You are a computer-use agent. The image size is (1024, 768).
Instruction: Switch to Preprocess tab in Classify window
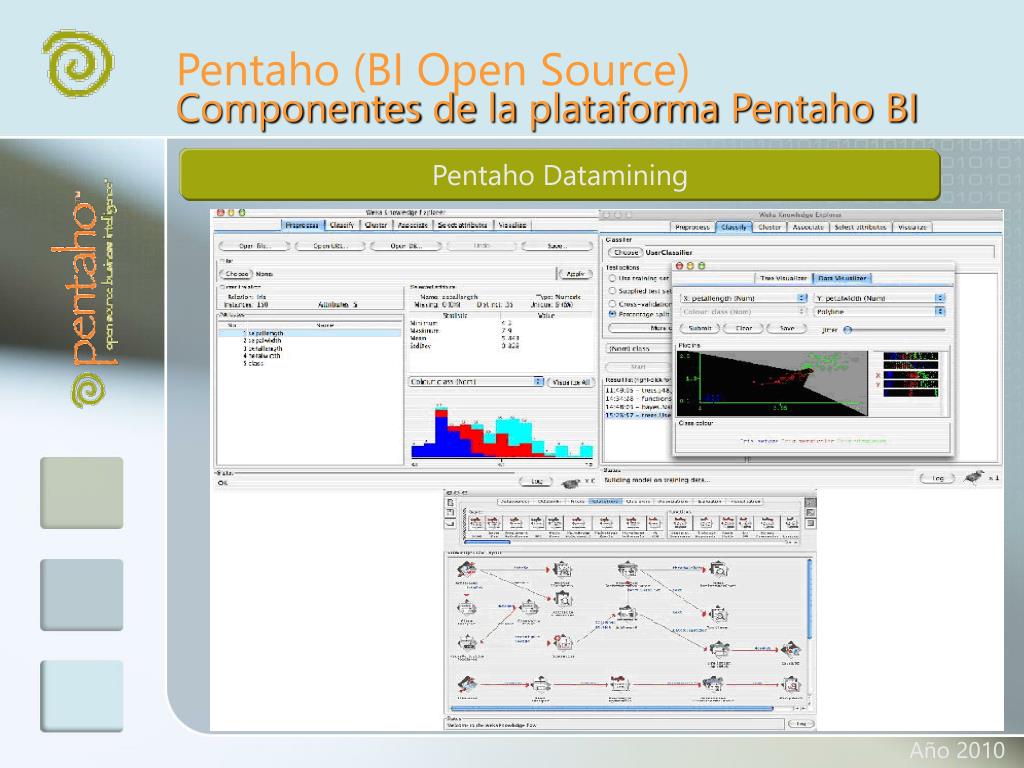(692, 227)
